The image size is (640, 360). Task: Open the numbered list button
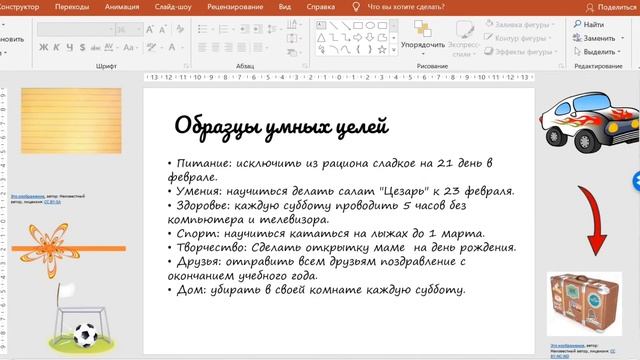coord(224,29)
